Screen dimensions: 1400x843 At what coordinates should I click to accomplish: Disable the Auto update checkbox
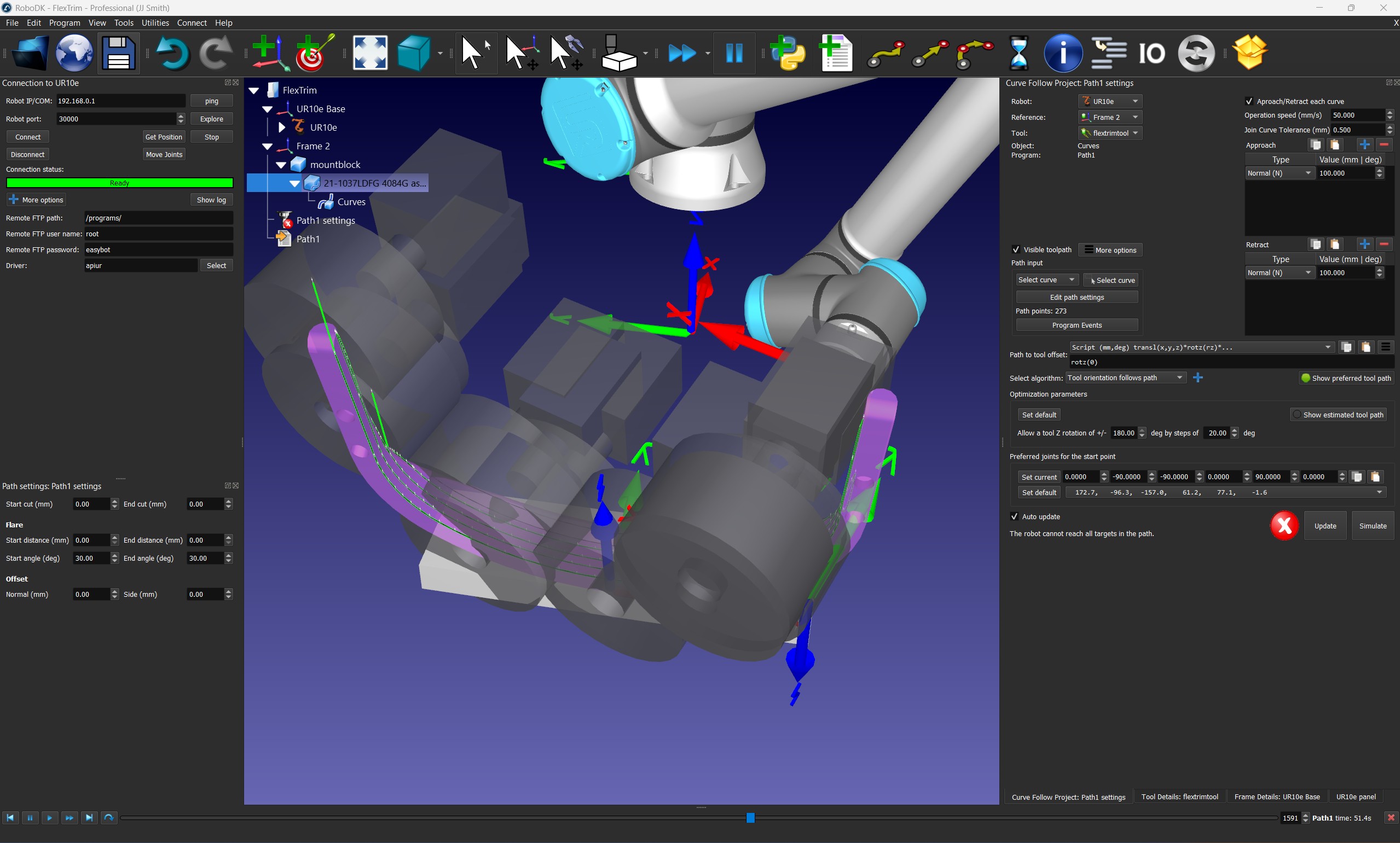point(1014,516)
